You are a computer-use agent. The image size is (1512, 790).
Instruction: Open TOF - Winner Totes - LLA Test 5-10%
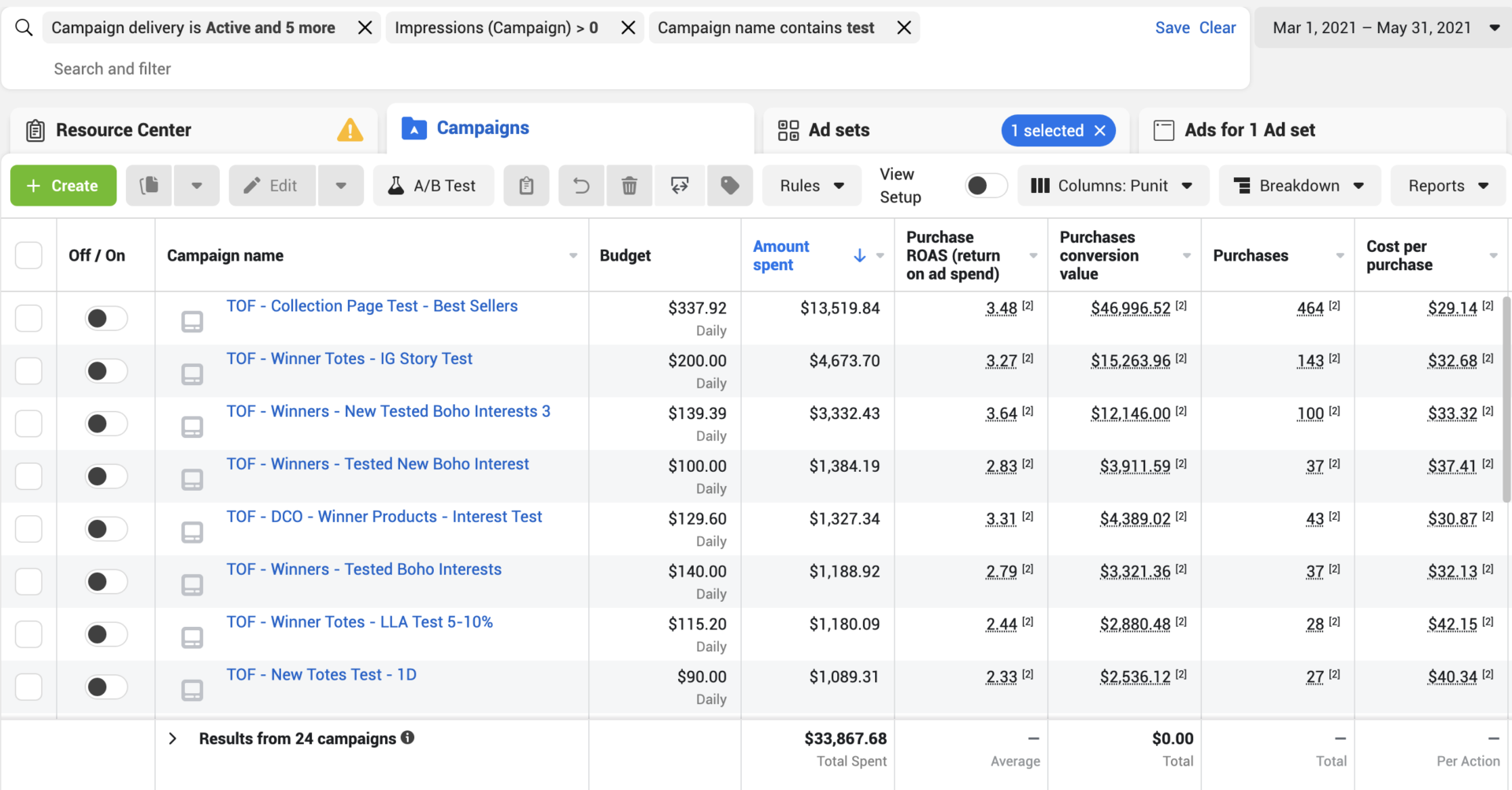pyautogui.click(x=359, y=621)
